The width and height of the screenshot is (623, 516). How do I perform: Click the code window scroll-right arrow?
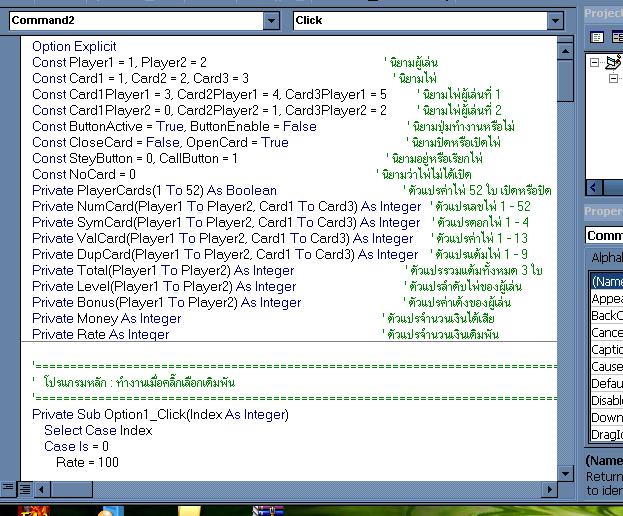[x=549, y=489]
